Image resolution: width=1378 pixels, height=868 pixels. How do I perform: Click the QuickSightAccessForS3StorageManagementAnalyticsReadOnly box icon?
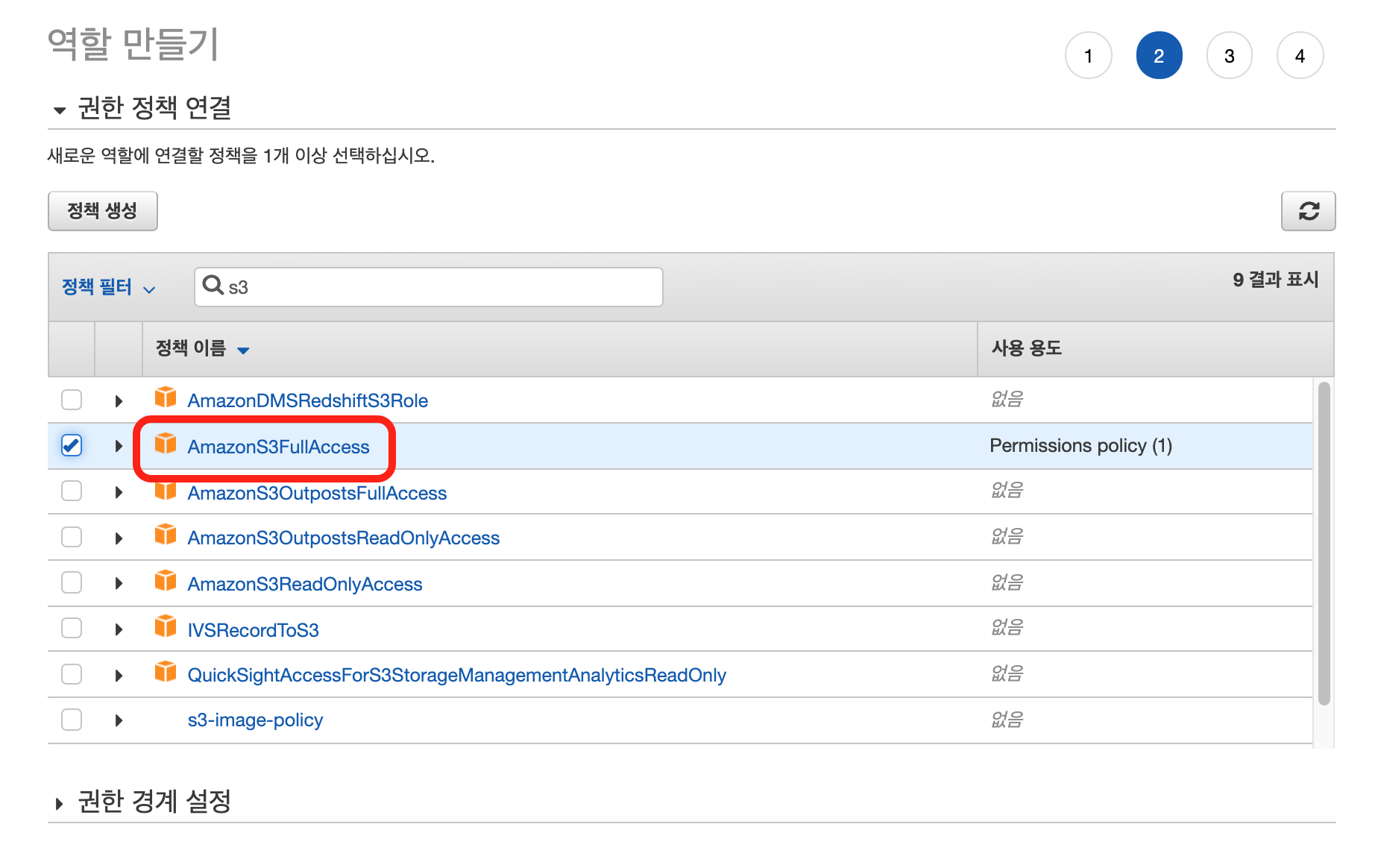(166, 672)
